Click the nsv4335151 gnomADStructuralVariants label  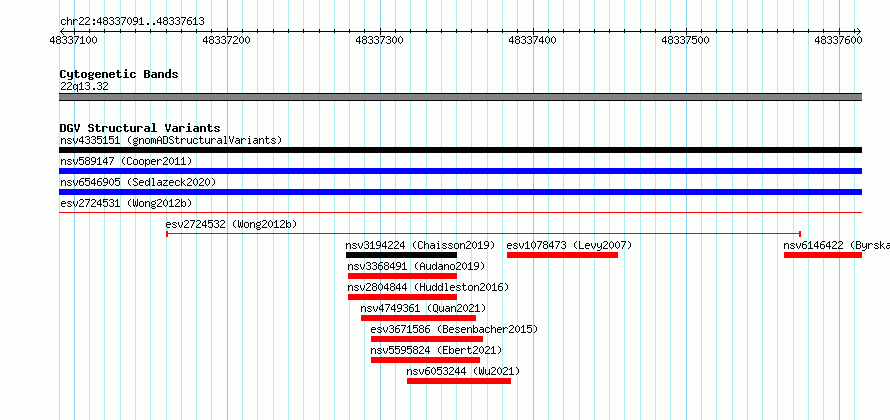171,140
